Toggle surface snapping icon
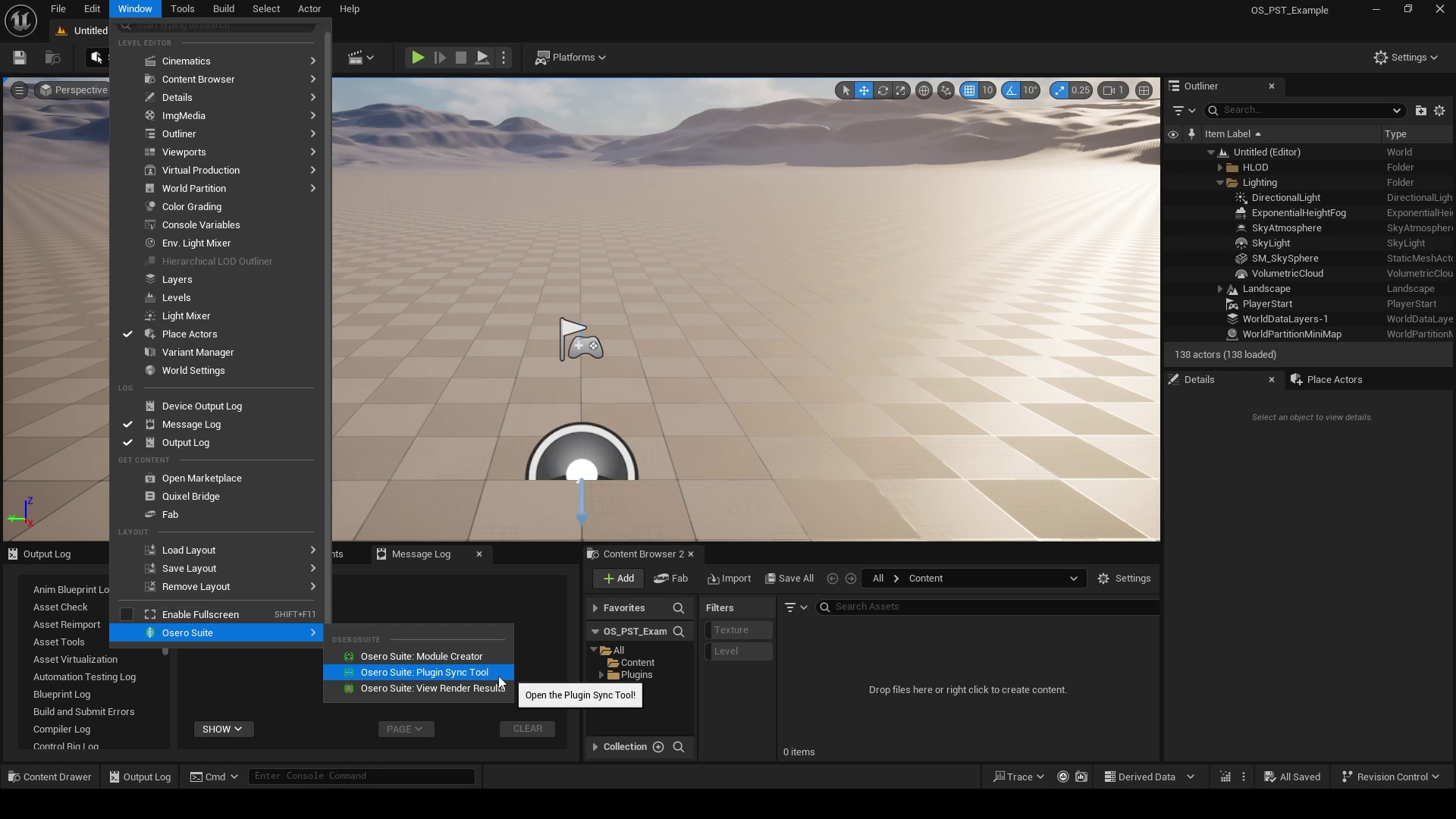 coord(946,90)
